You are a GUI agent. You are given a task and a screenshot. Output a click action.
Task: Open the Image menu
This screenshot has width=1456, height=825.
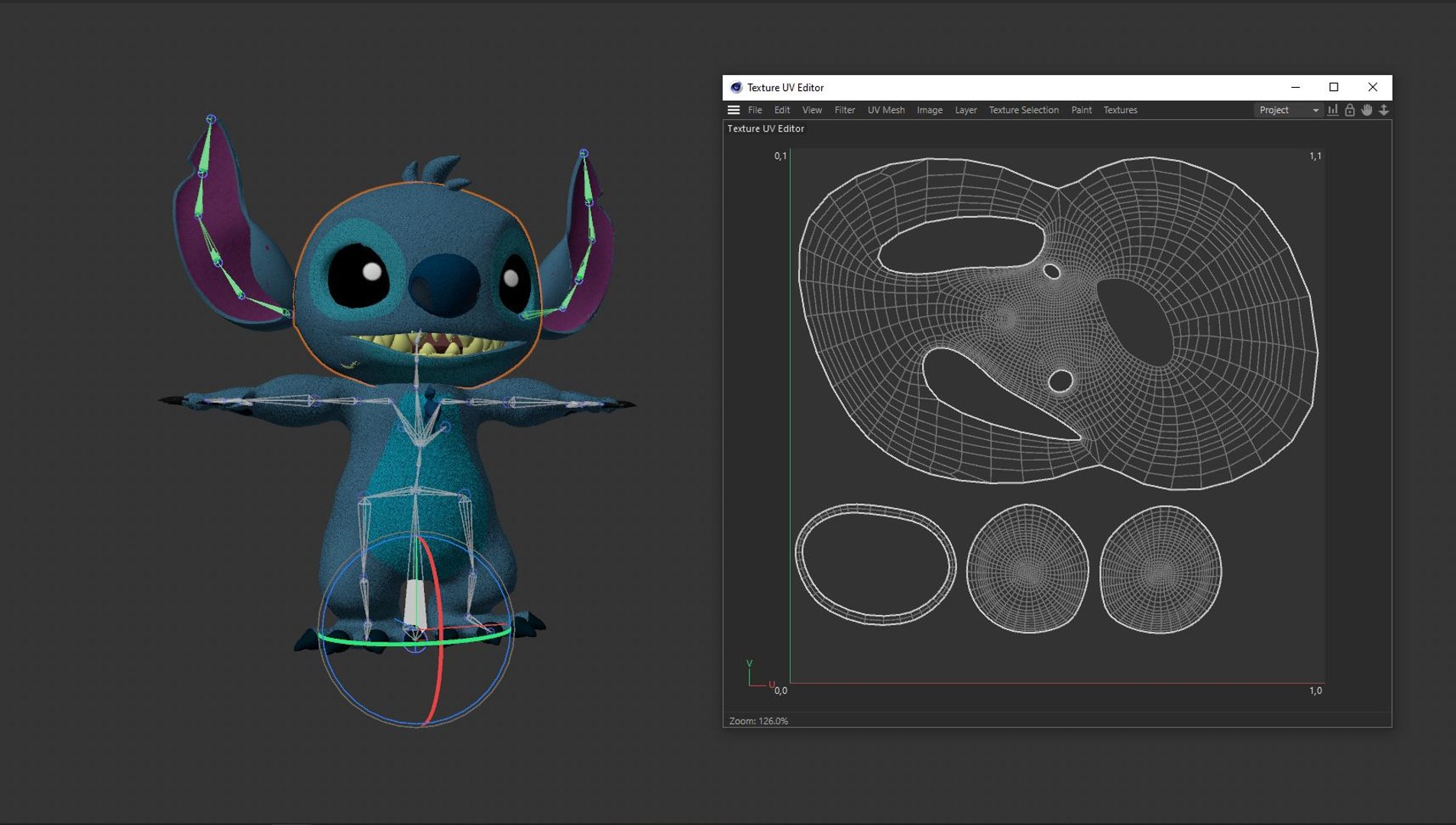click(929, 110)
